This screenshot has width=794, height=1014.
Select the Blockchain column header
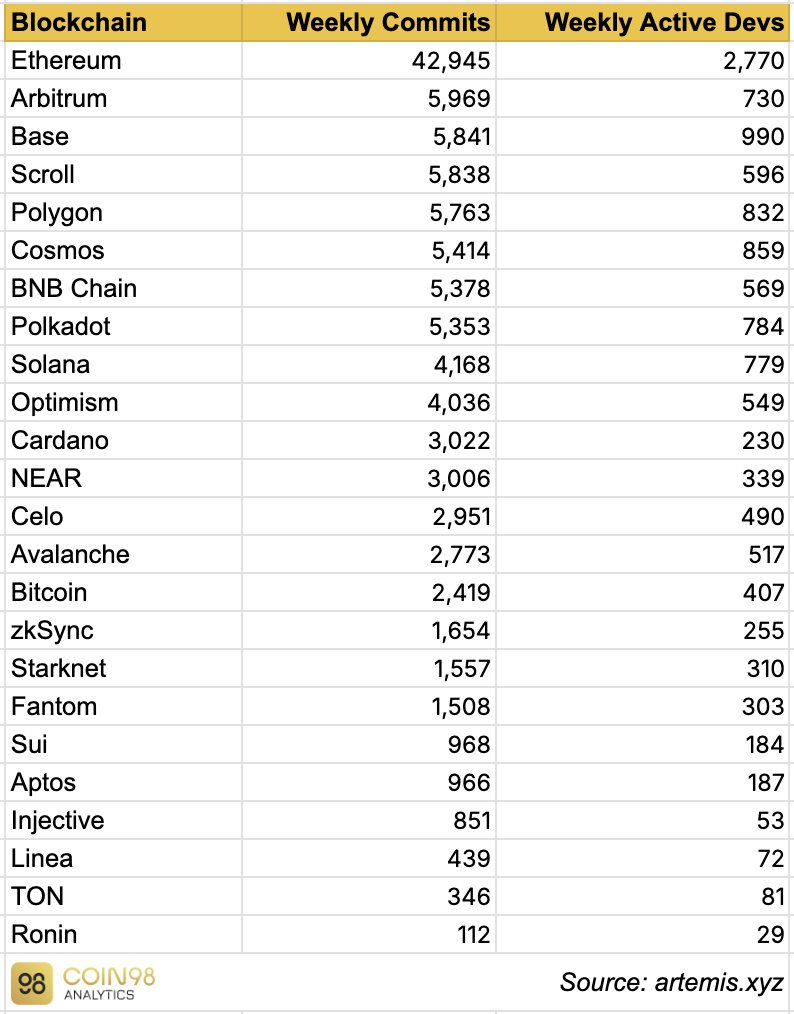coord(79,22)
